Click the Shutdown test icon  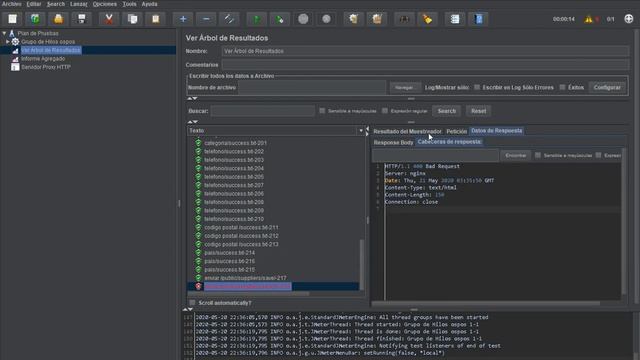(327, 19)
